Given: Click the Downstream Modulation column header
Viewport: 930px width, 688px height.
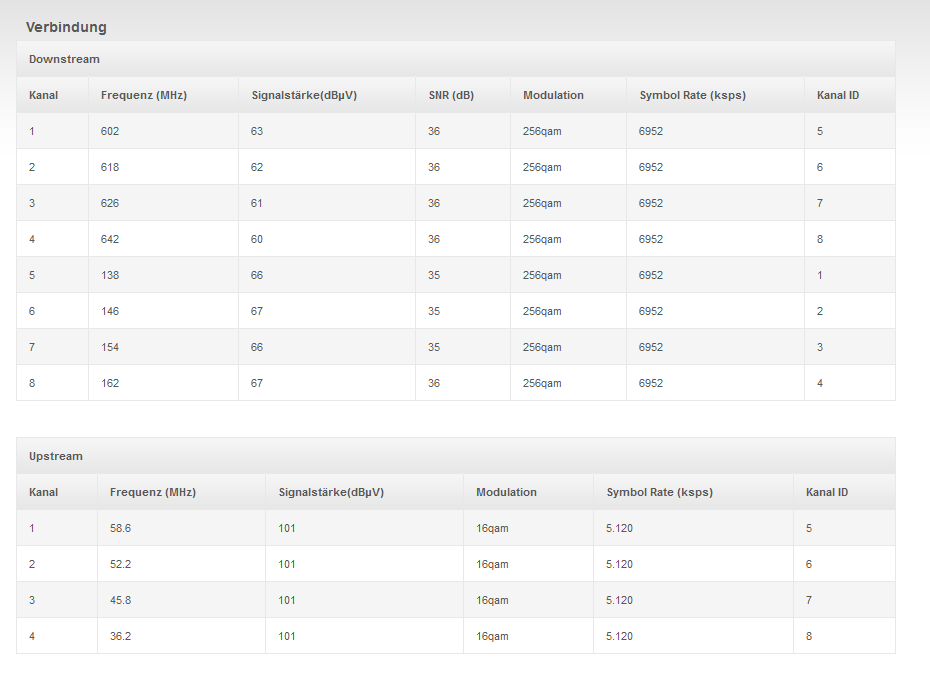Looking at the screenshot, I should [553, 95].
